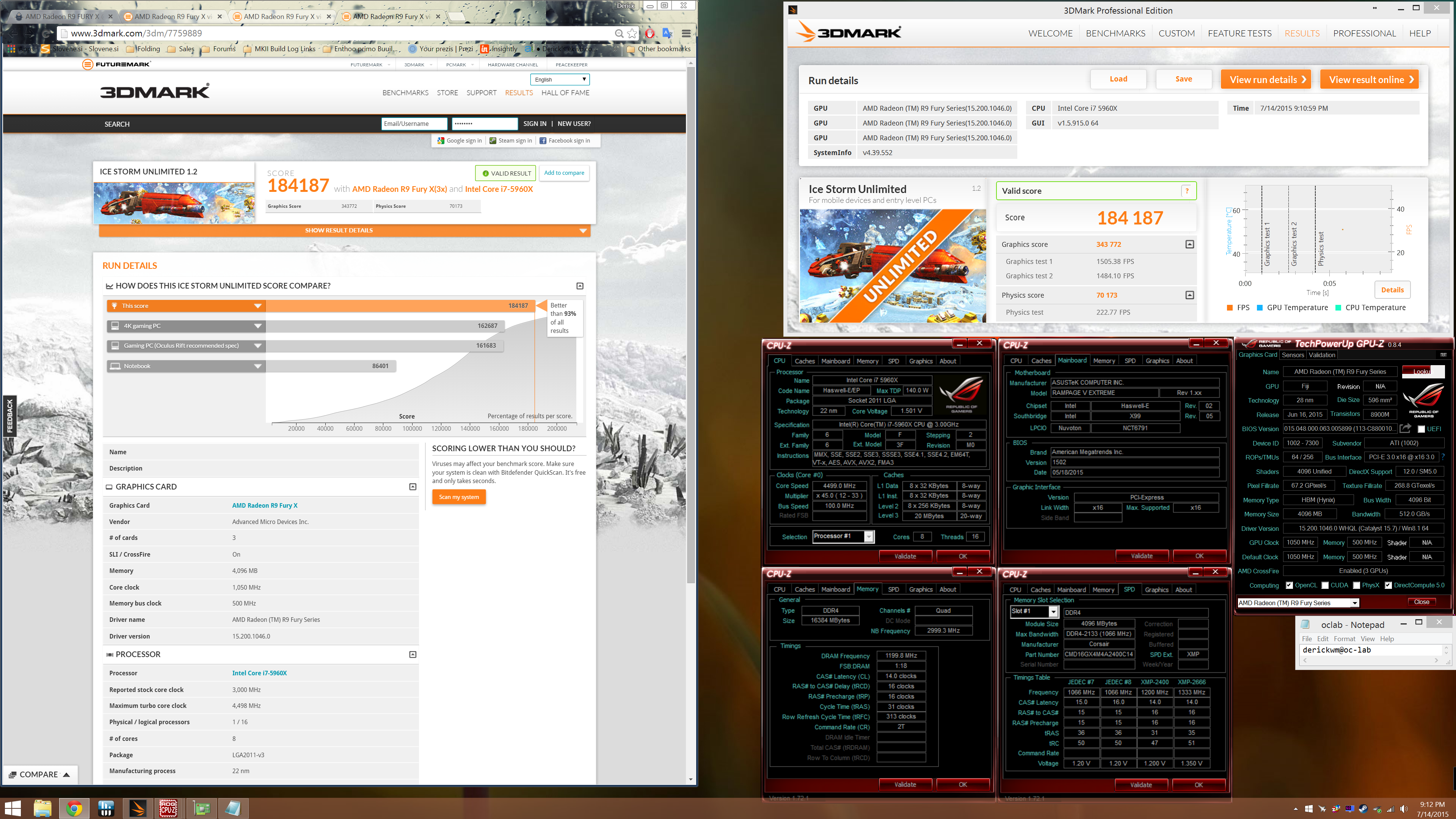1456x819 pixels.
Task: Click the FPS orange legend swatch
Action: pyautogui.click(x=1230, y=308)
